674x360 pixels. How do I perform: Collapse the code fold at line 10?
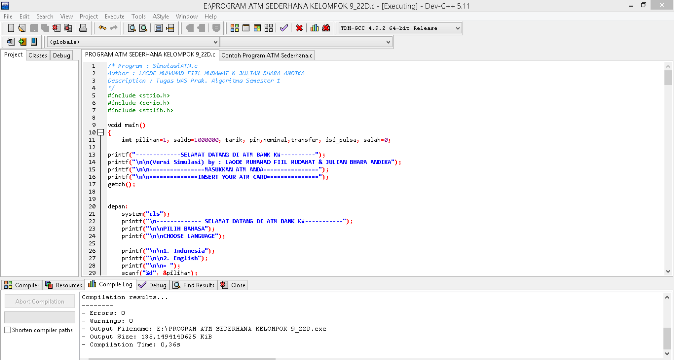click(100, 132)
